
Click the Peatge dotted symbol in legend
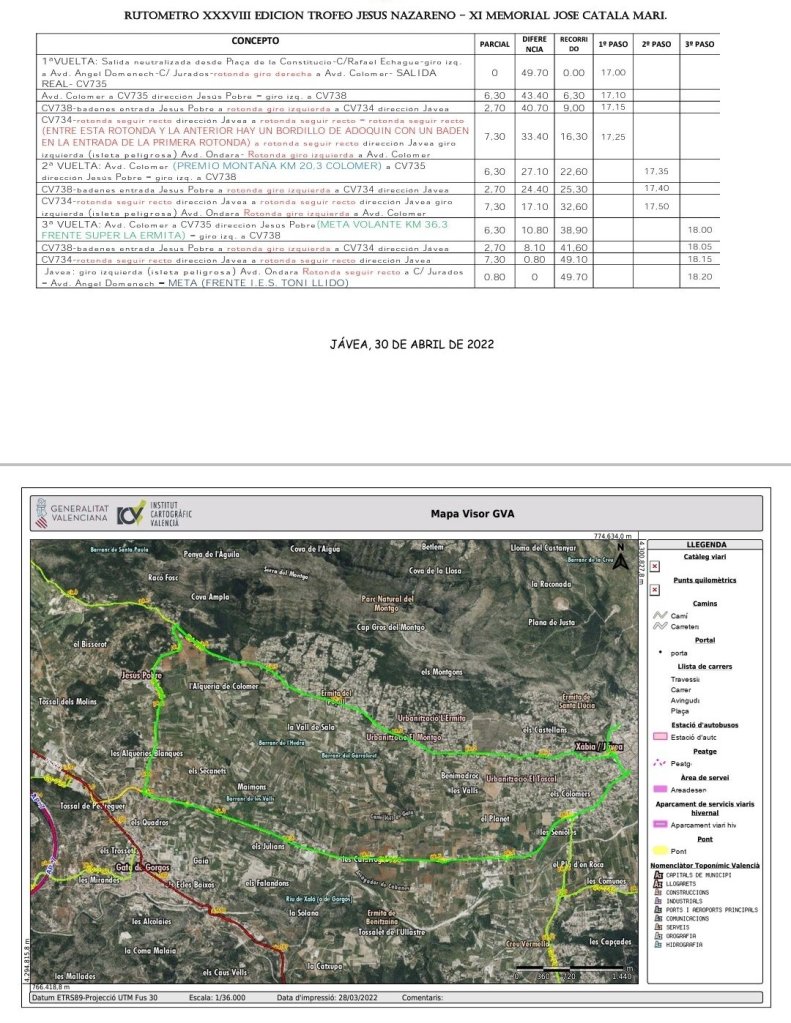(658, 762)
